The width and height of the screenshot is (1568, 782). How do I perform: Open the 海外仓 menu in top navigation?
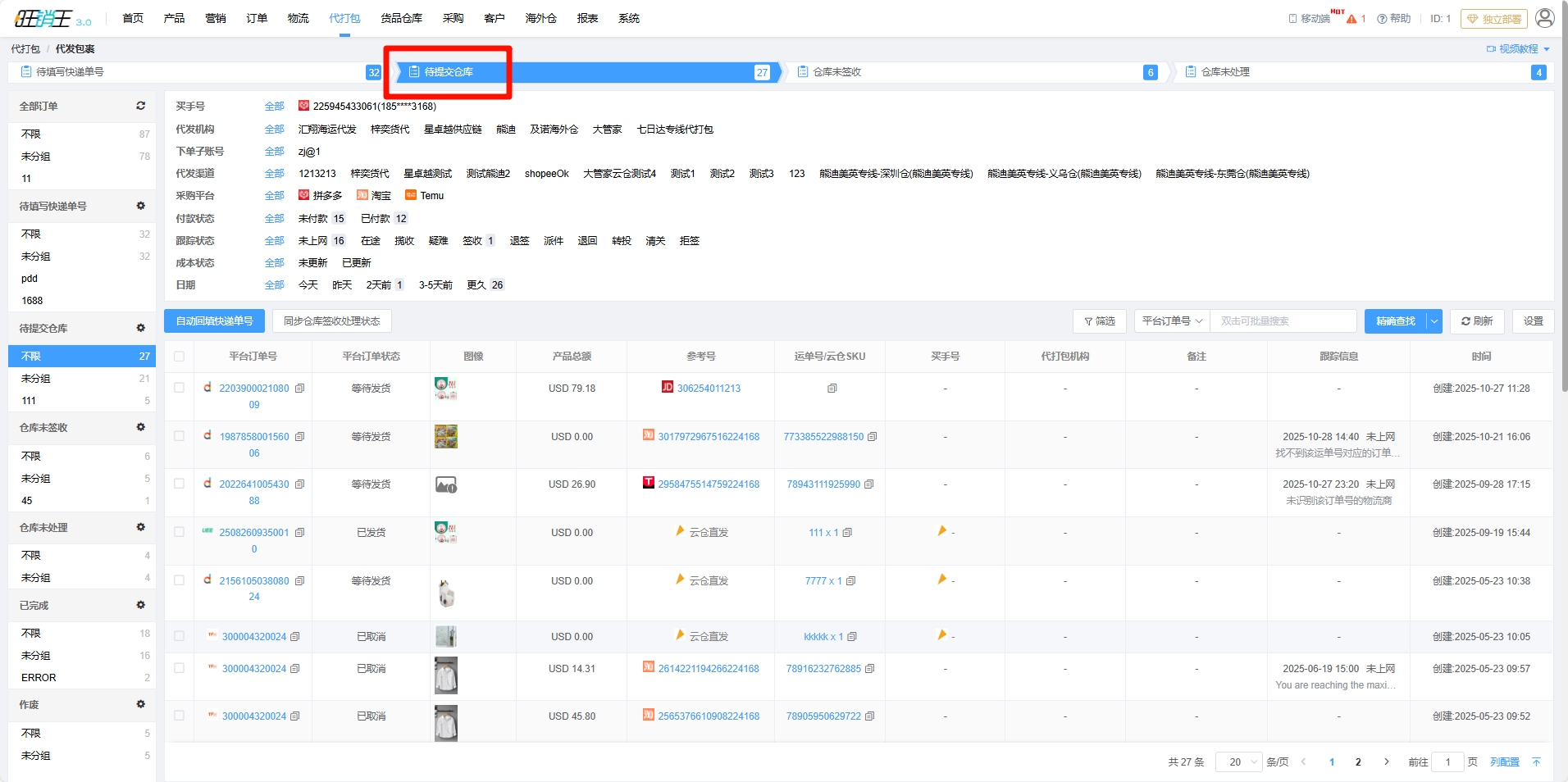click(x=540, y=18)
